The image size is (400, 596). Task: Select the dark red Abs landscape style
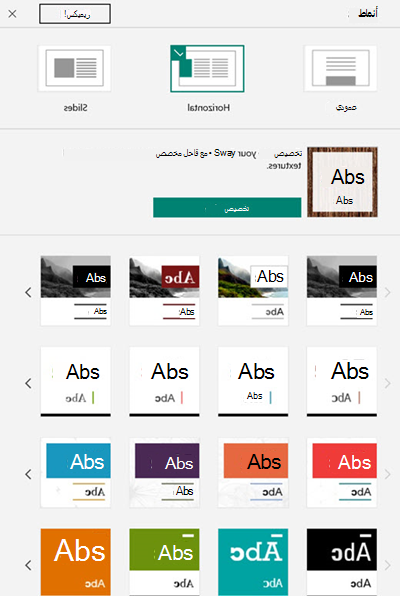(164, 291)
